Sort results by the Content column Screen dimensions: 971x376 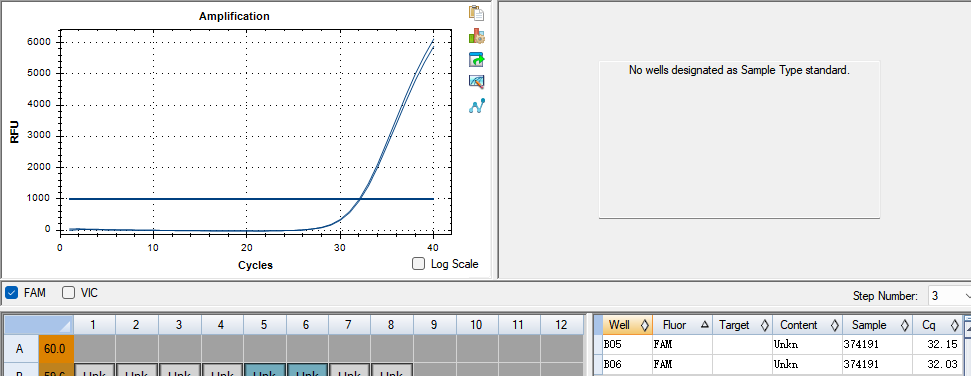(x=806, y=325)
